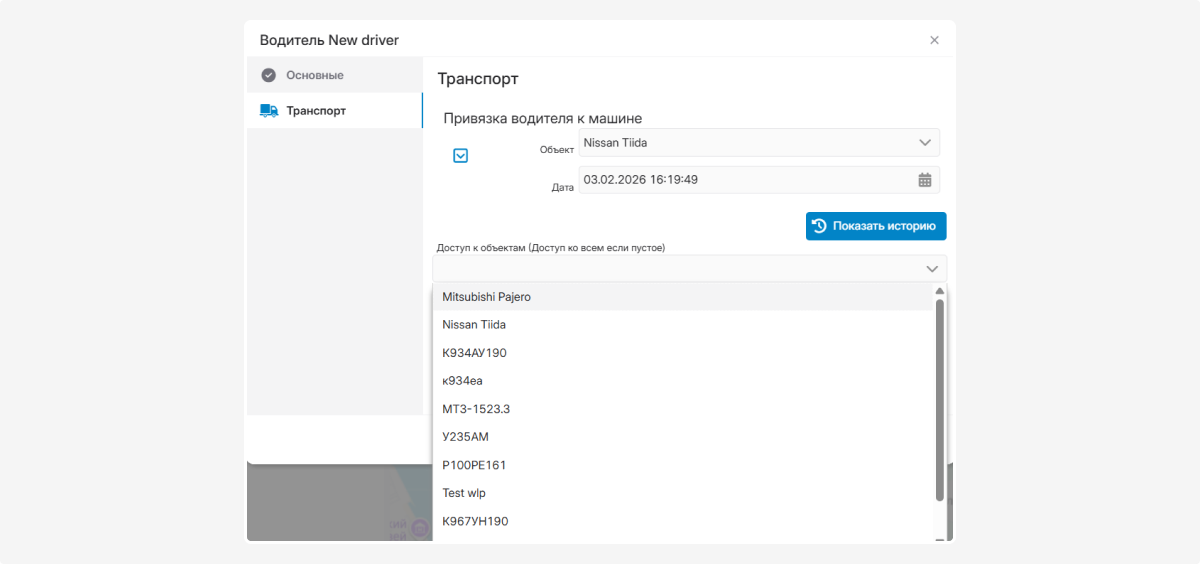1200x564 pixels.
Task: Select the К934АУ190 option
Action: pos(475,353)
